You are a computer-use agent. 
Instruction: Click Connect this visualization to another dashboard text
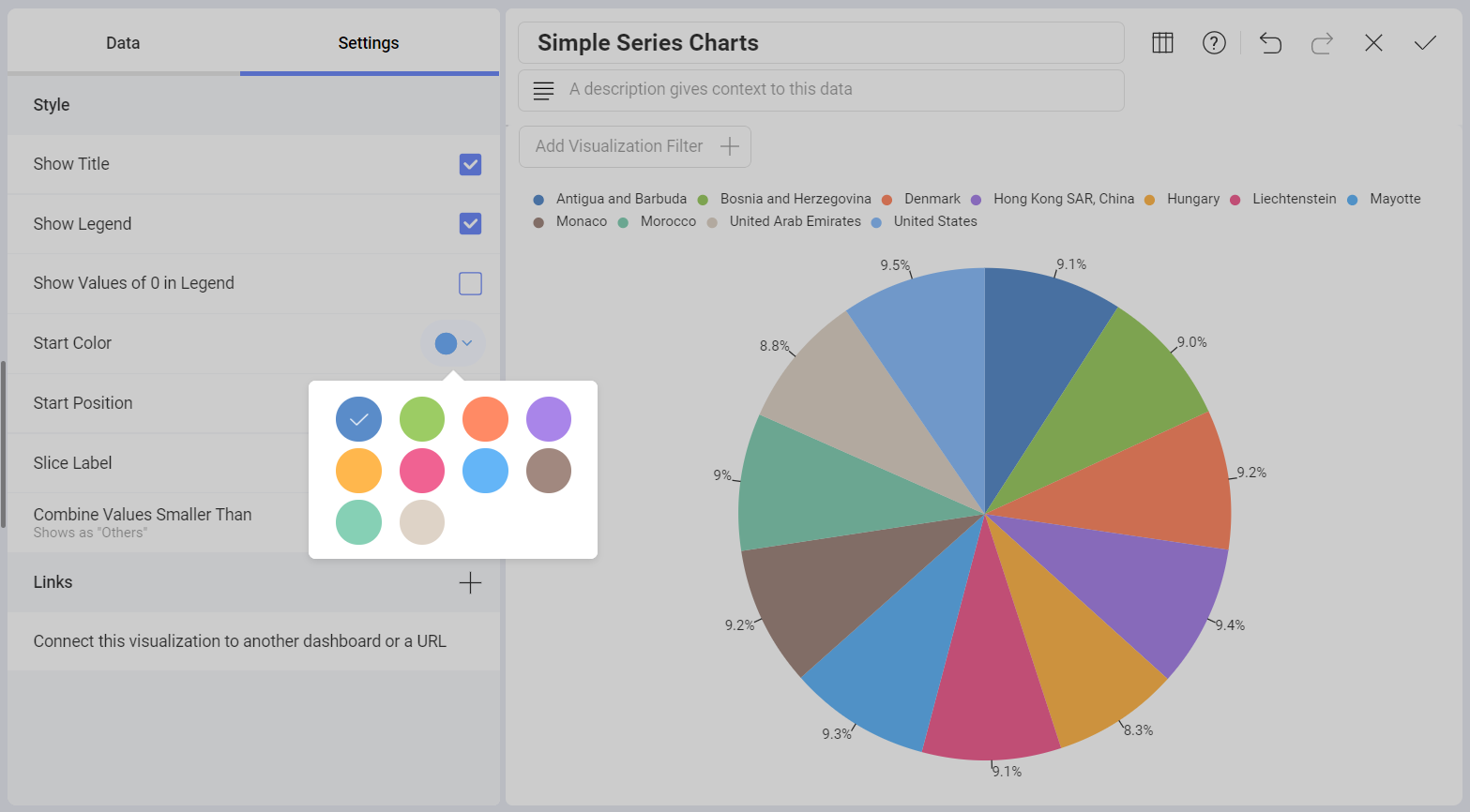point(240,641)
